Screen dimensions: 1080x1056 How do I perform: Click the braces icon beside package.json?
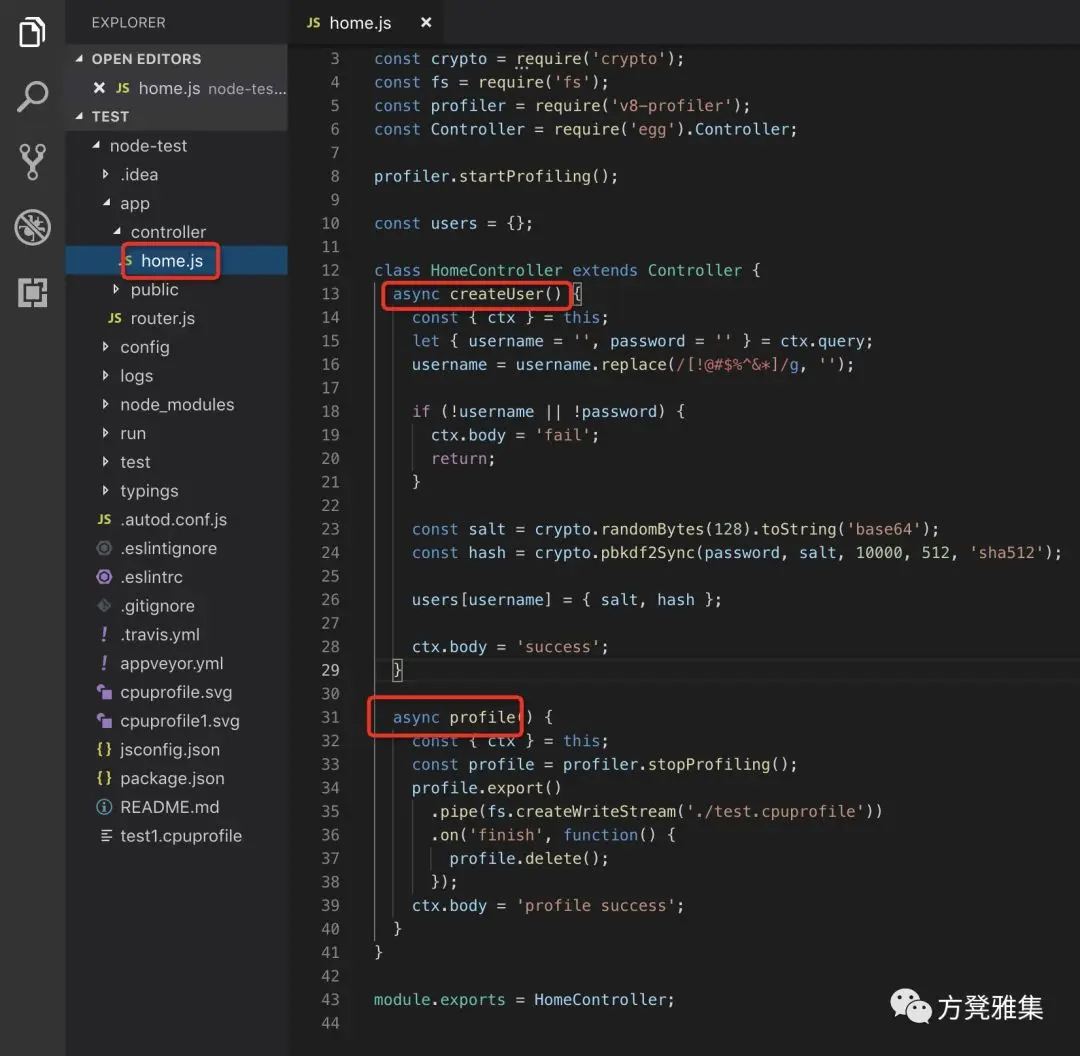point(104,778)
